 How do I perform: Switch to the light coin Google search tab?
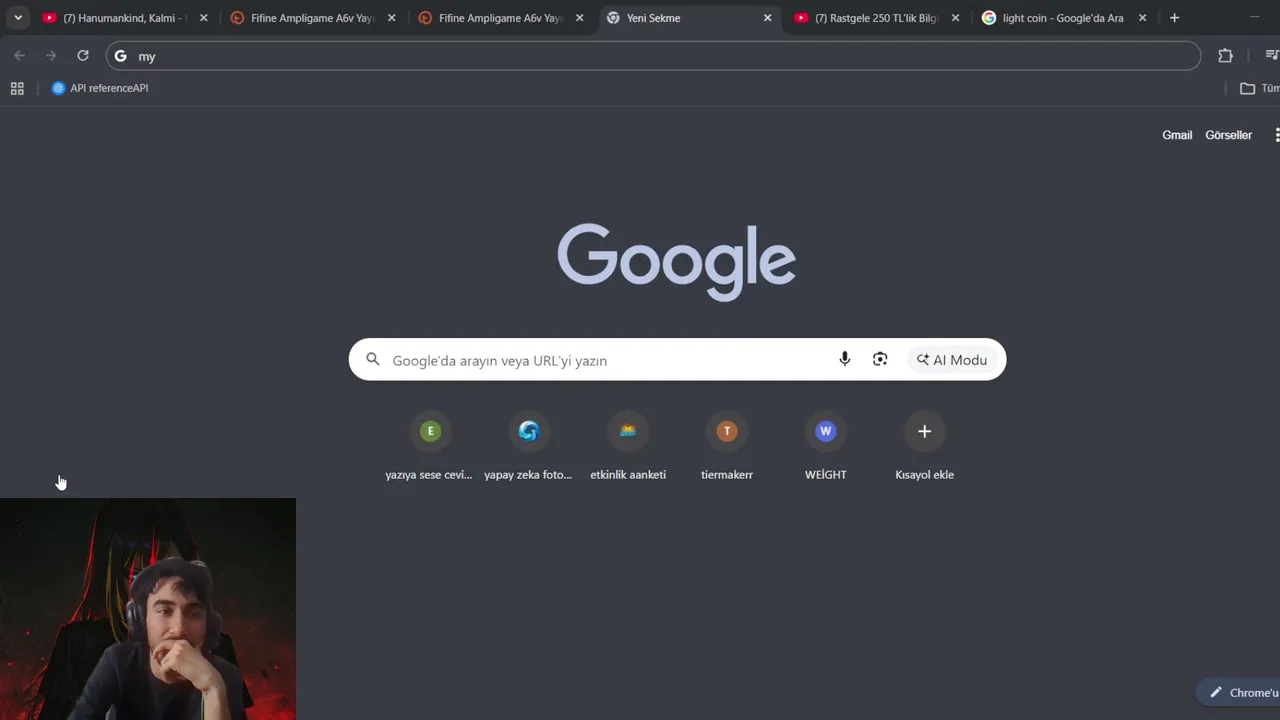pyautogui.click(x=1062, y=18)
